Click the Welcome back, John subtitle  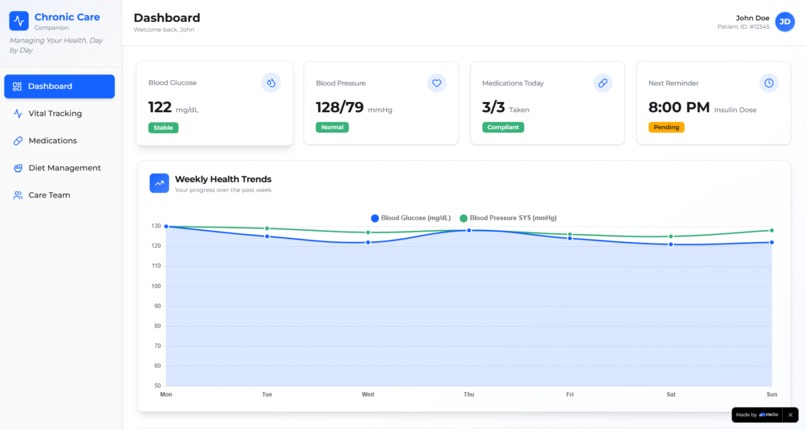click(x=163, y=30)
